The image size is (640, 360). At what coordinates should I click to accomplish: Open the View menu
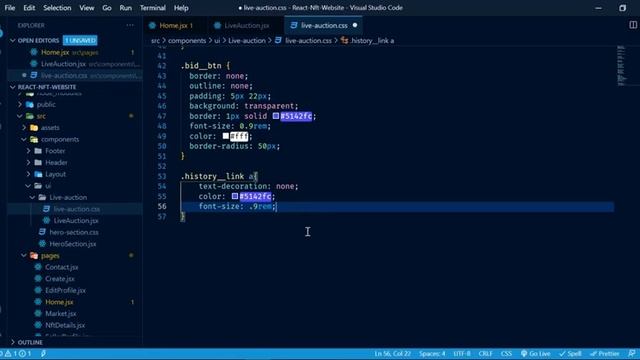coord(87,8)
